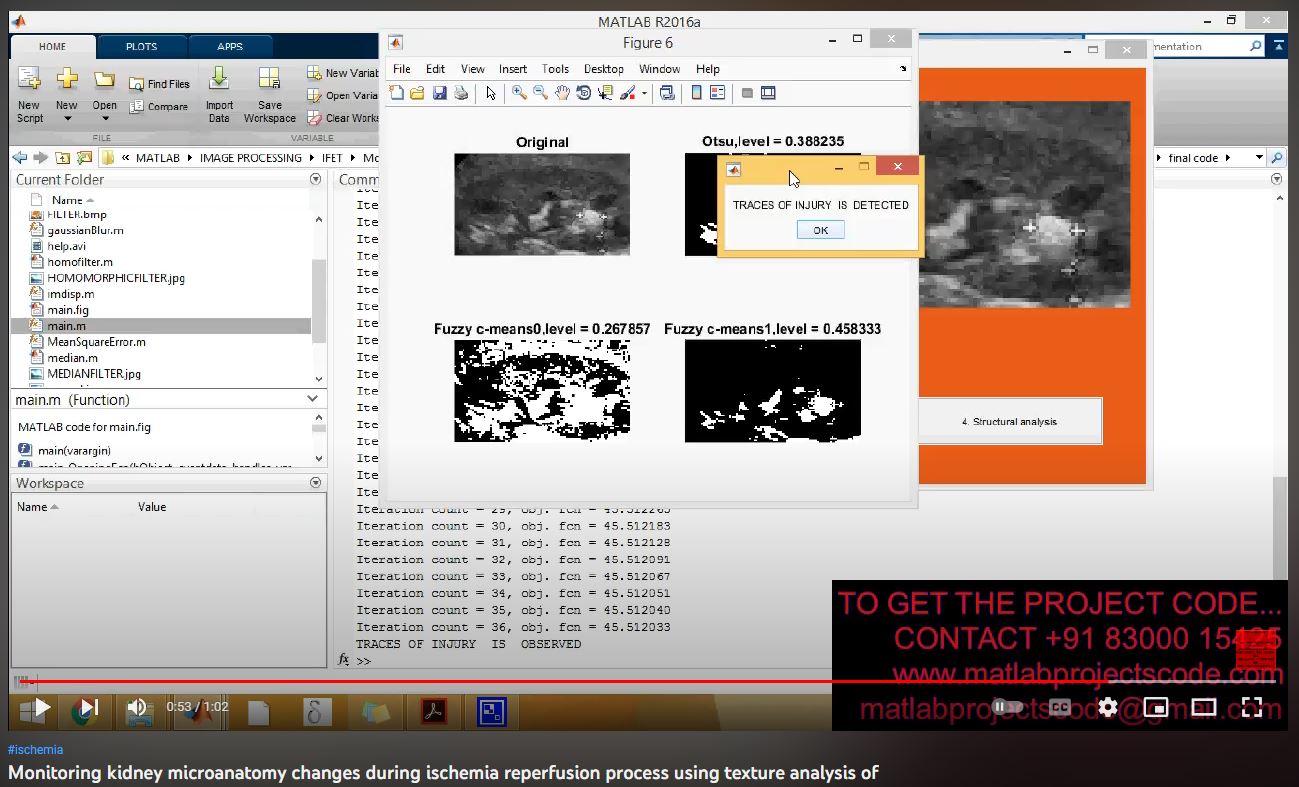Mute the video volume
This screenshot has height=787, width=1299.
point(139,708)
